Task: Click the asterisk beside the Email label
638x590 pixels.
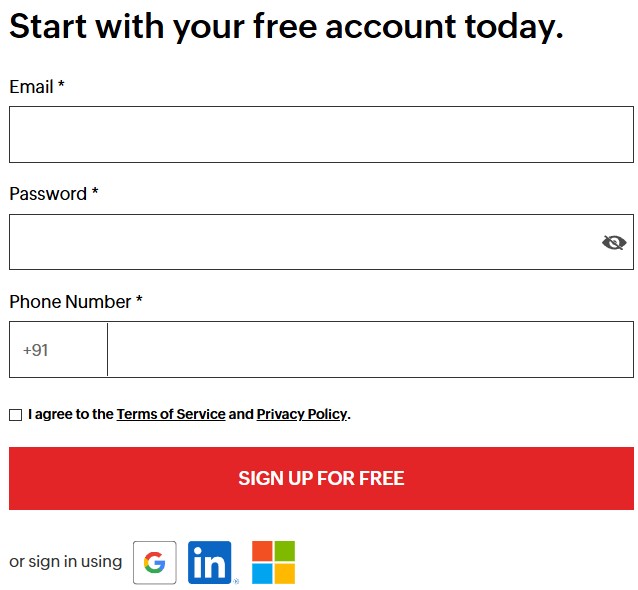Action: (61, 86)
